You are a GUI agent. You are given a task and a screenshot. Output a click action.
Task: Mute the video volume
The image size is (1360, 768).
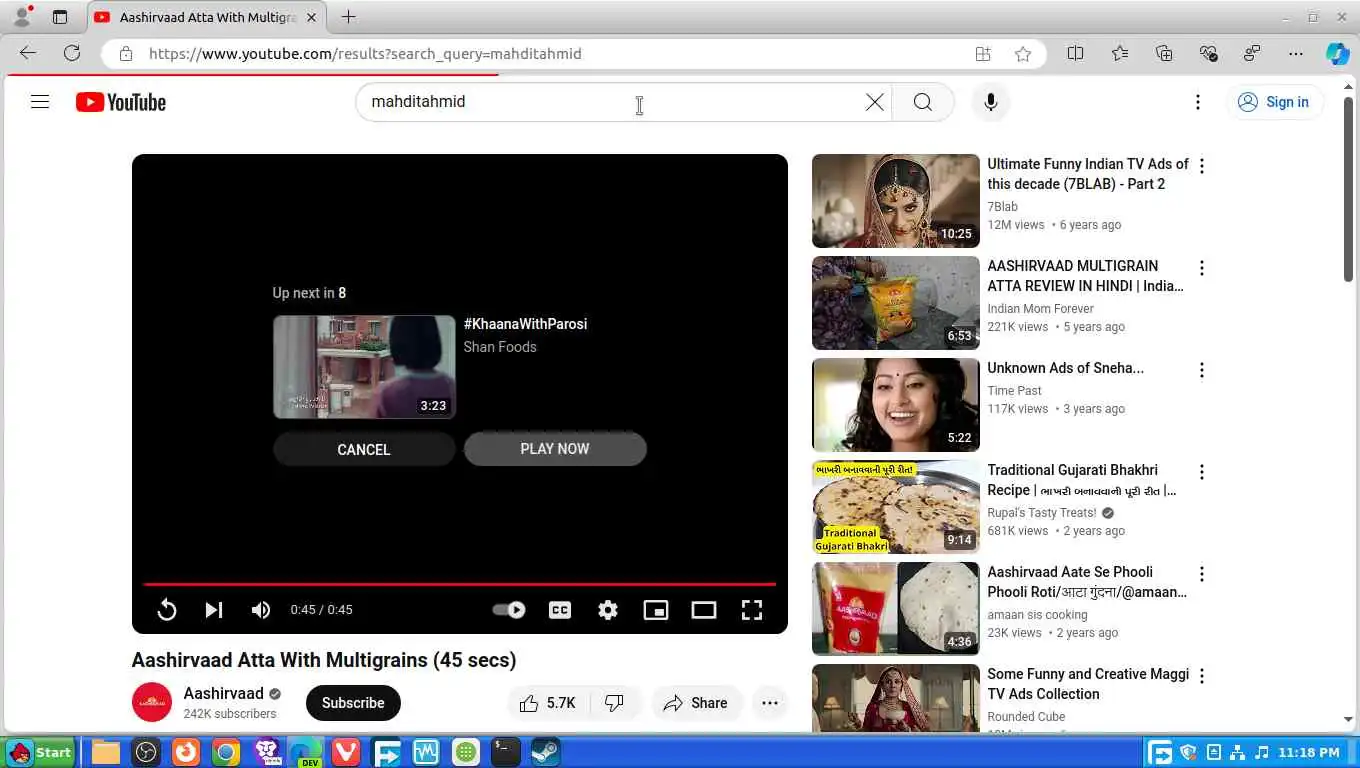click(x=261, y=610)
